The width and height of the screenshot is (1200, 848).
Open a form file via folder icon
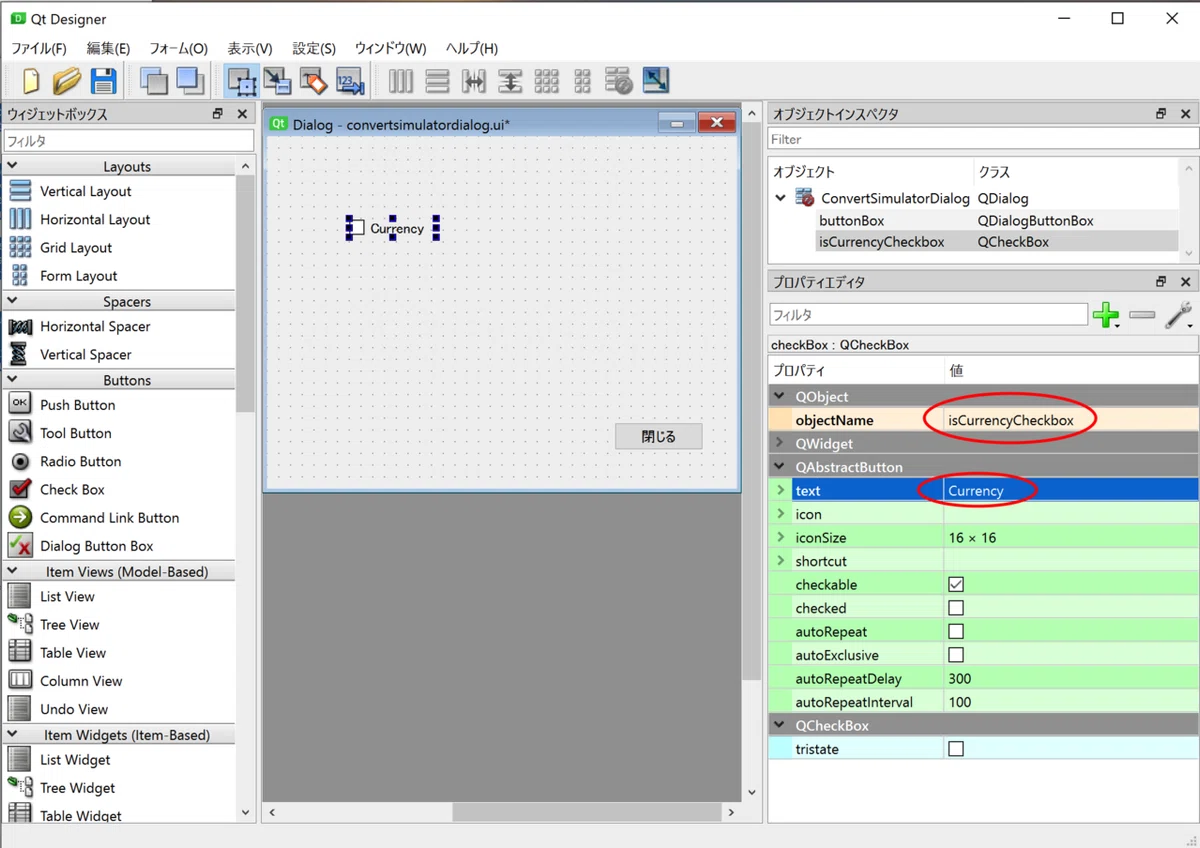(66, 81)
